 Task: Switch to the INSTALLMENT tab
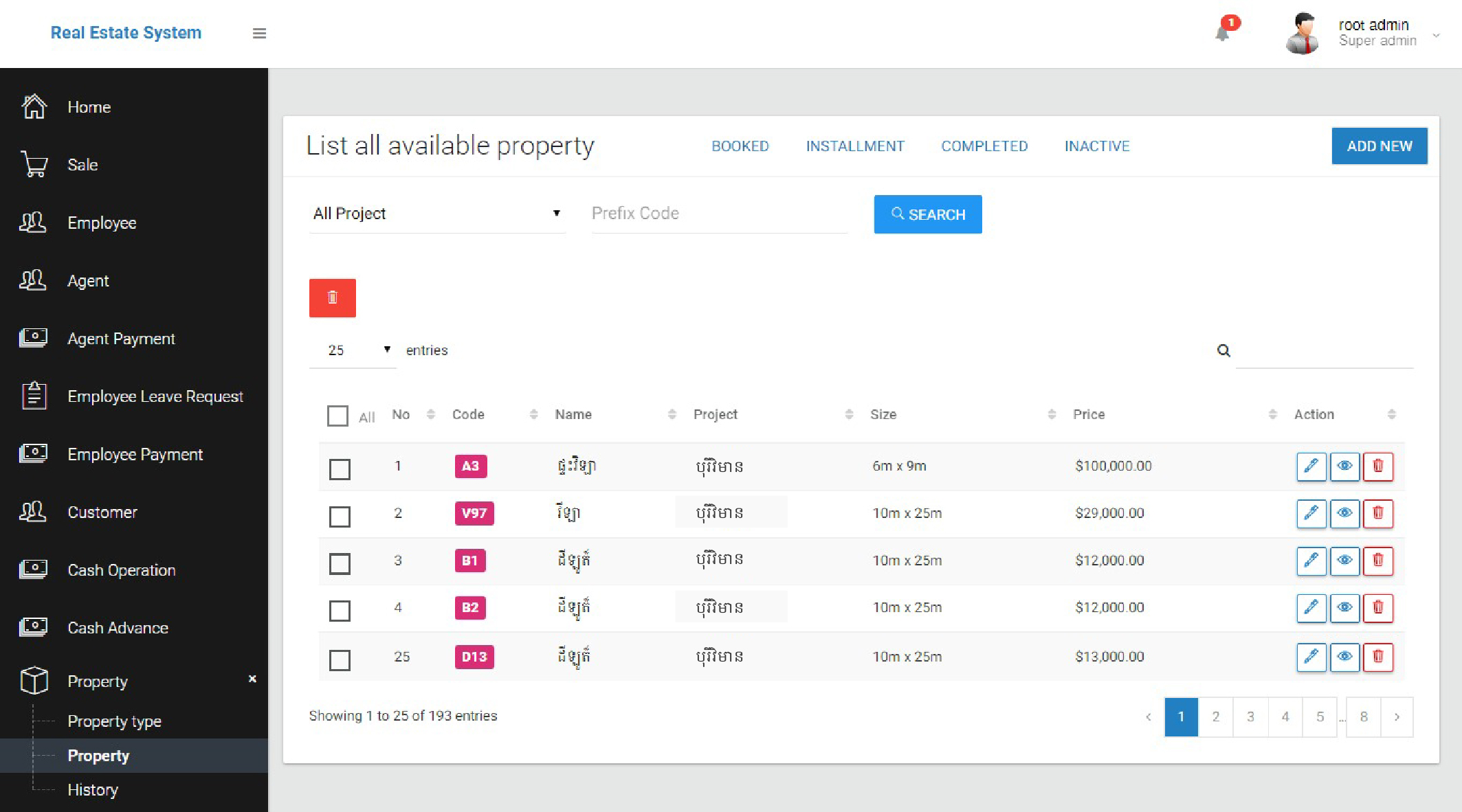(x=855, y=145)
